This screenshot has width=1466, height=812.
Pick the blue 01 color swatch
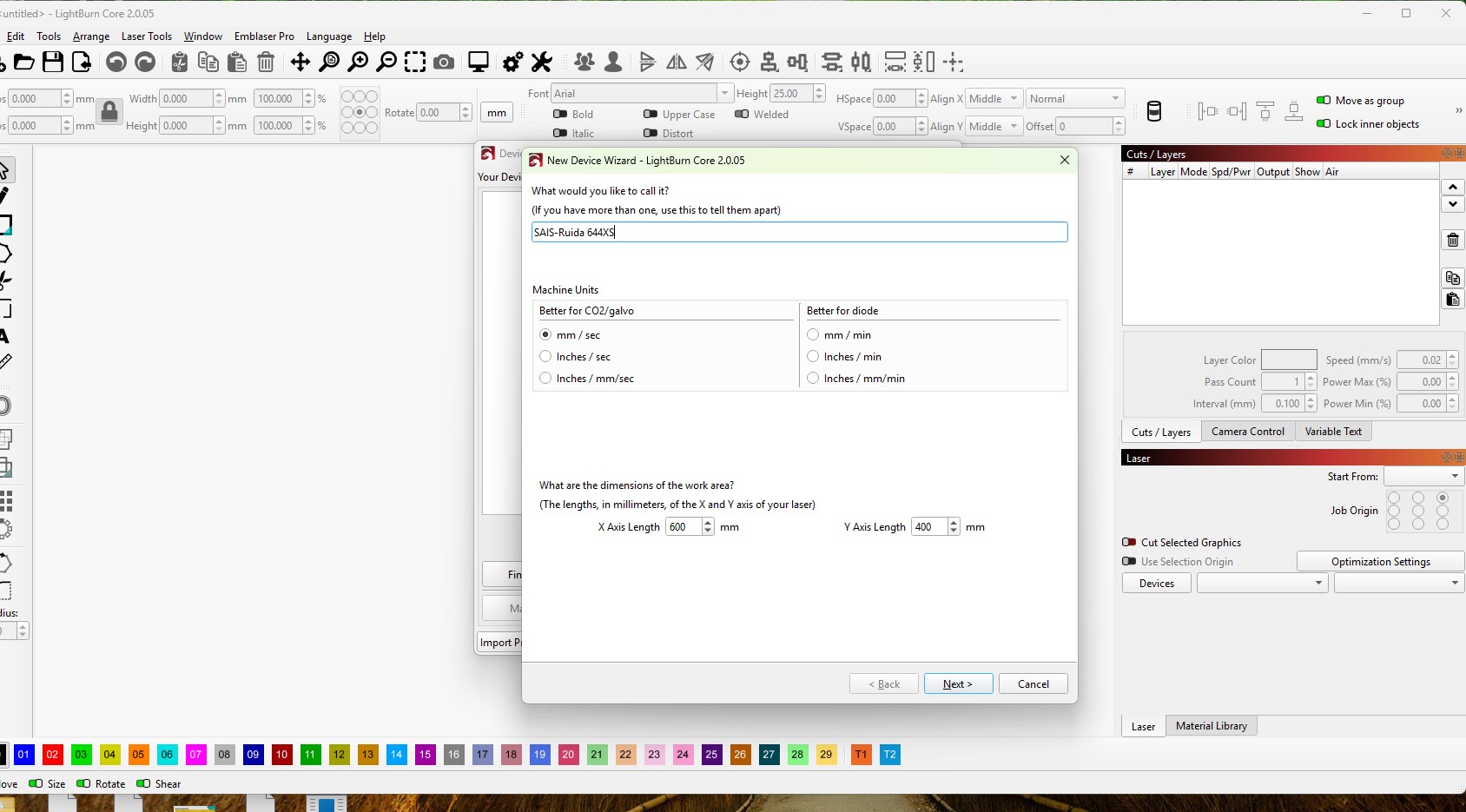(23, 755)
